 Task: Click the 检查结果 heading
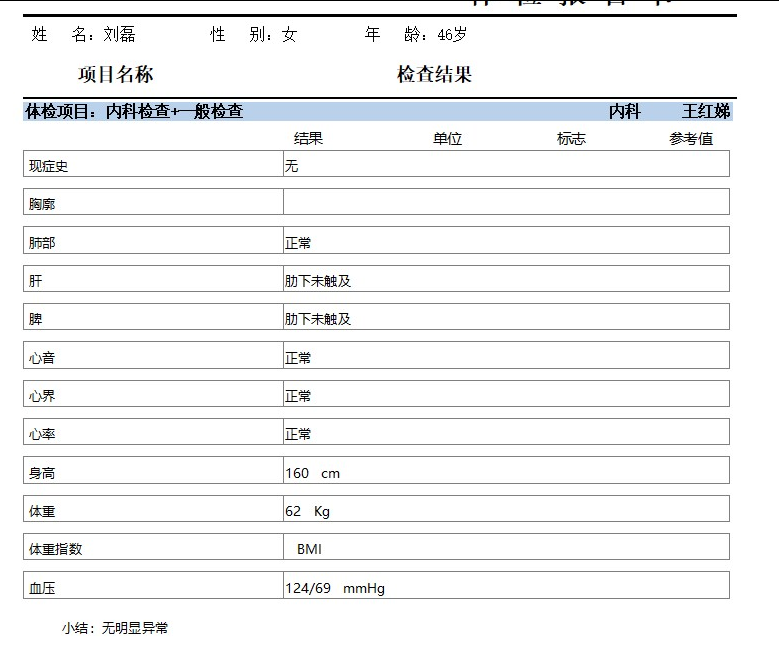[x=434, y=75]
